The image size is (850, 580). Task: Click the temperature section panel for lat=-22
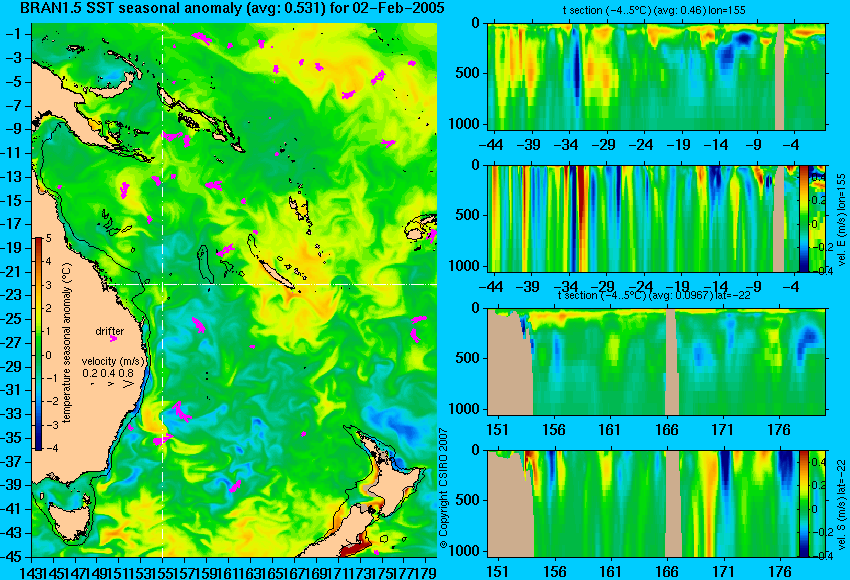pos(656,362)
